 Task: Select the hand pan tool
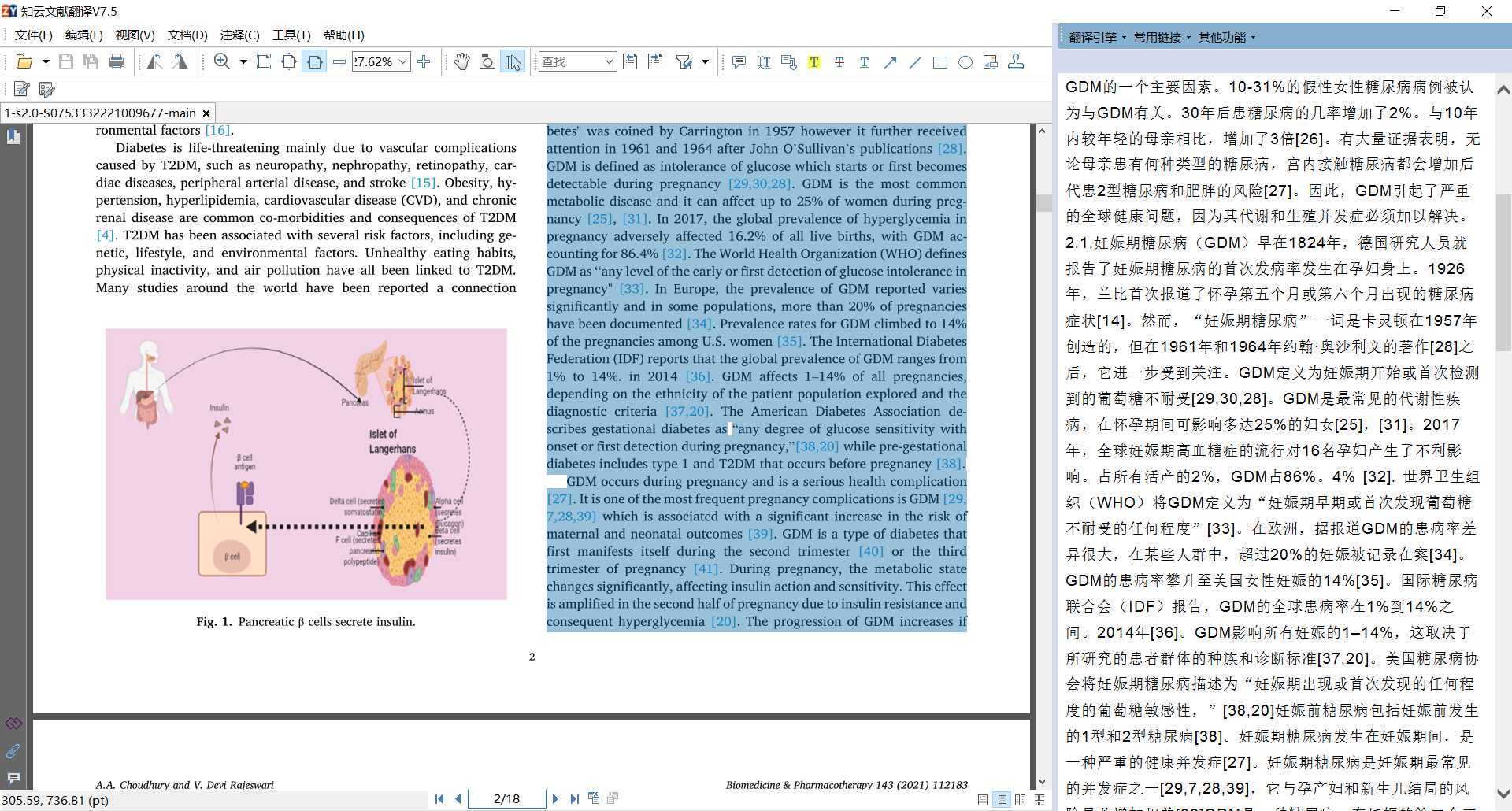click(x=462, y=62)
